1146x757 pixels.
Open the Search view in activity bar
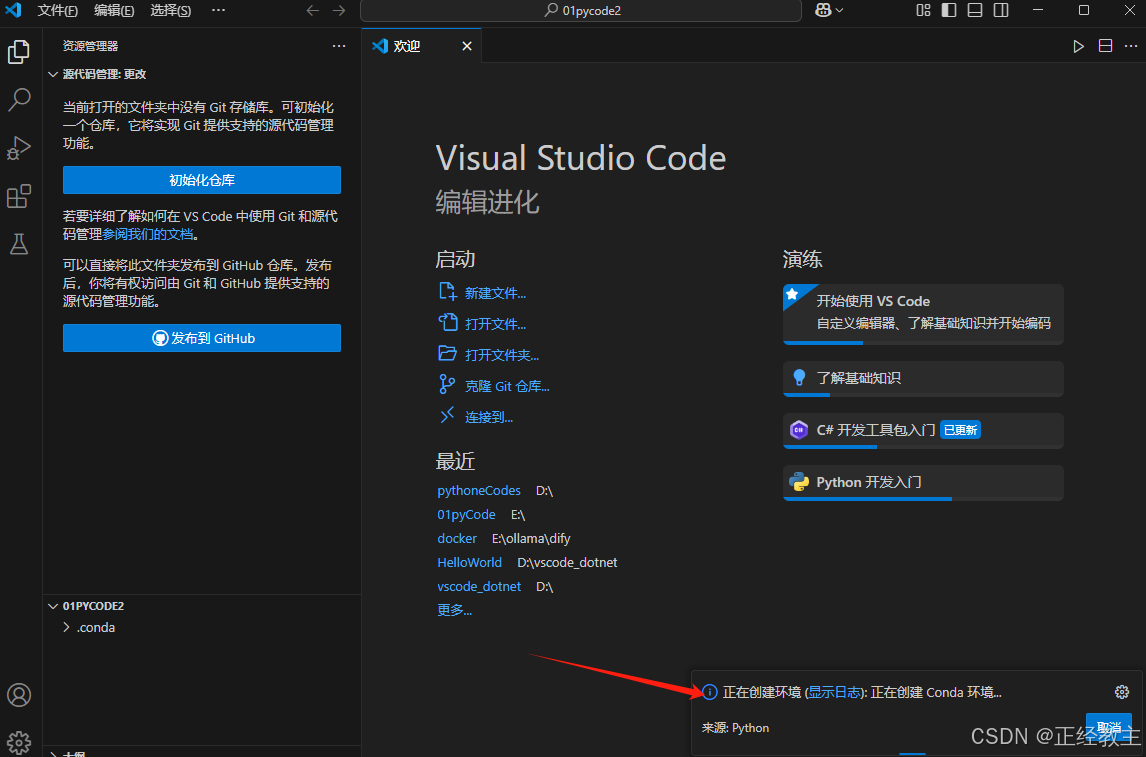pyautogui.click(x=19, y=99)
